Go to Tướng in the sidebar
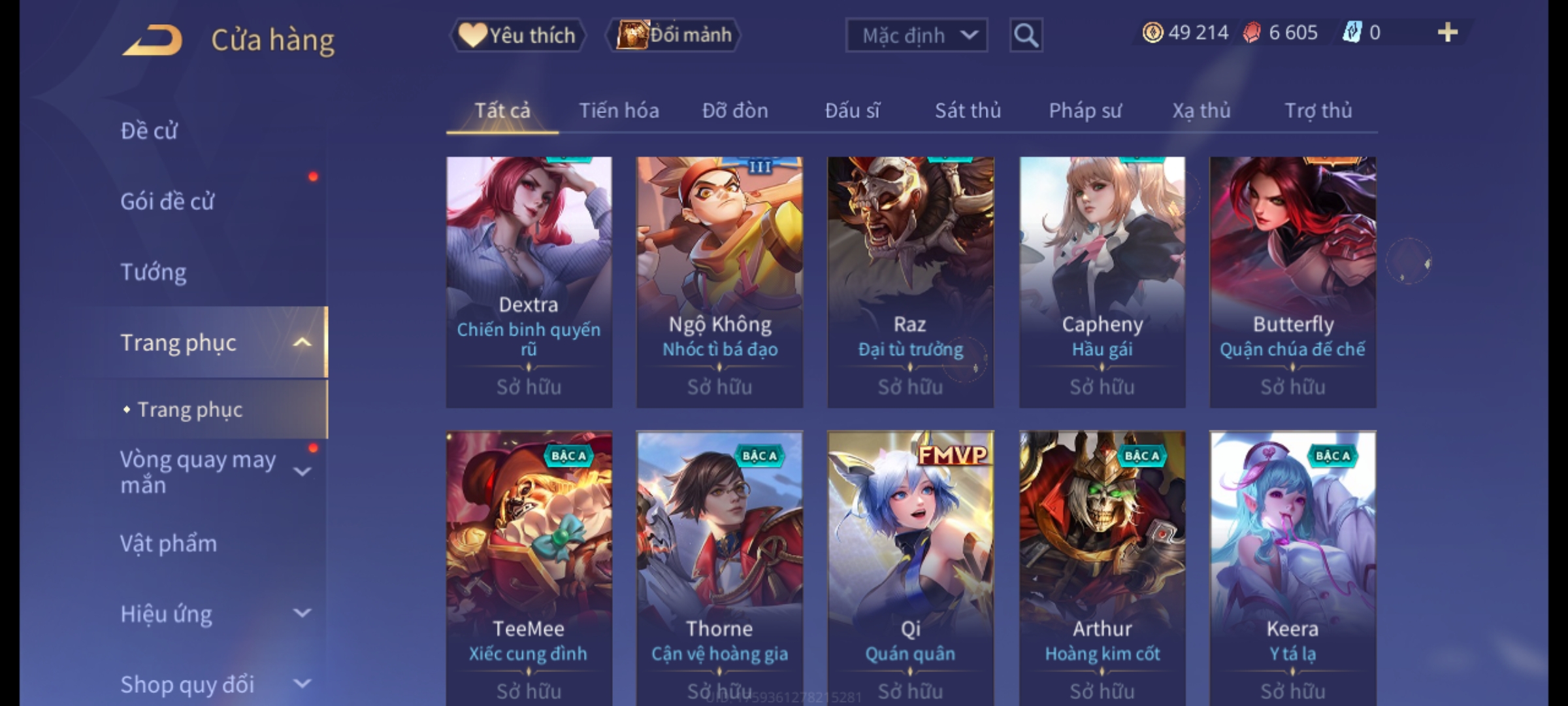The image size is (1568, 706). pos(154,272)
